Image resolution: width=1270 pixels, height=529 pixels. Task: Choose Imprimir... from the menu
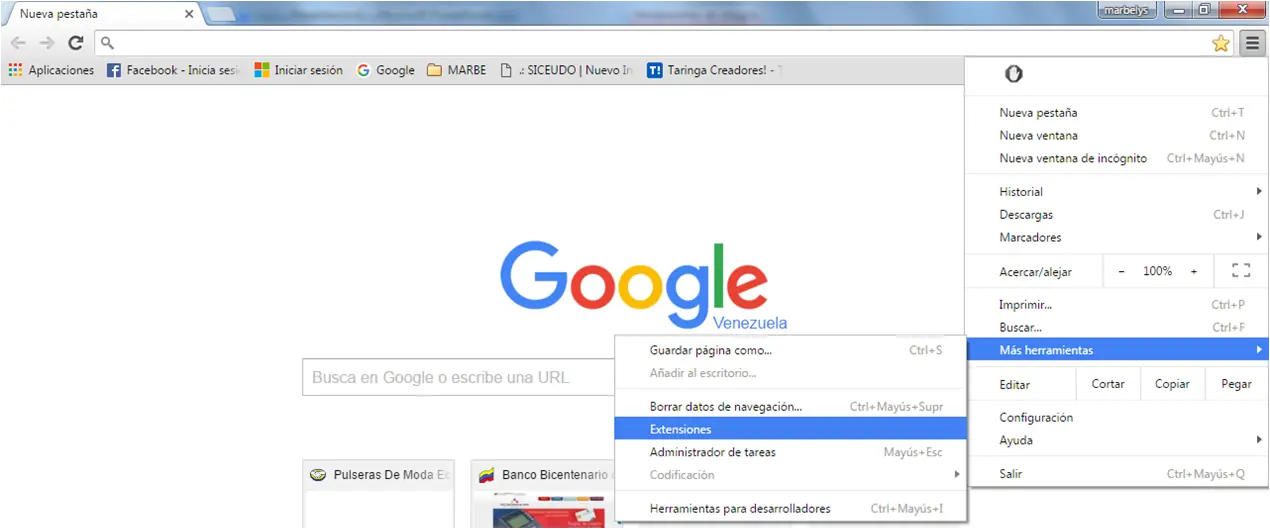[1117, 305]
